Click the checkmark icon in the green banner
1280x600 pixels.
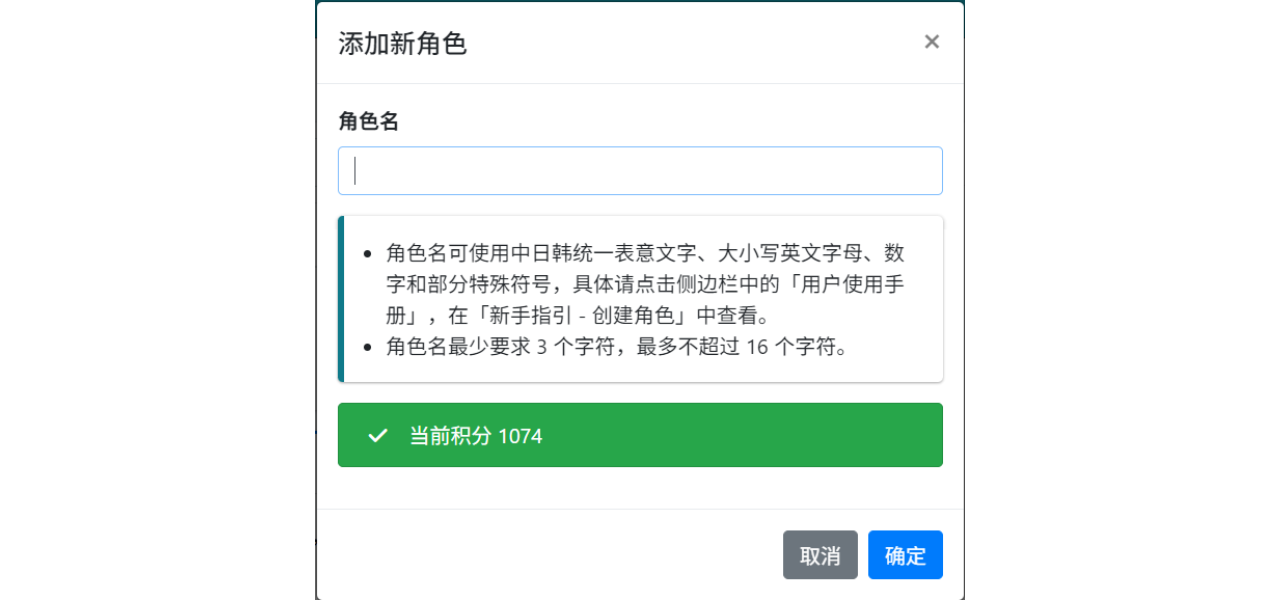coord(376,435)
